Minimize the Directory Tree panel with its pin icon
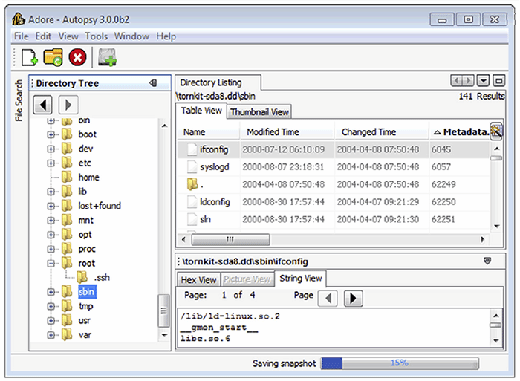 click(153, 83)
